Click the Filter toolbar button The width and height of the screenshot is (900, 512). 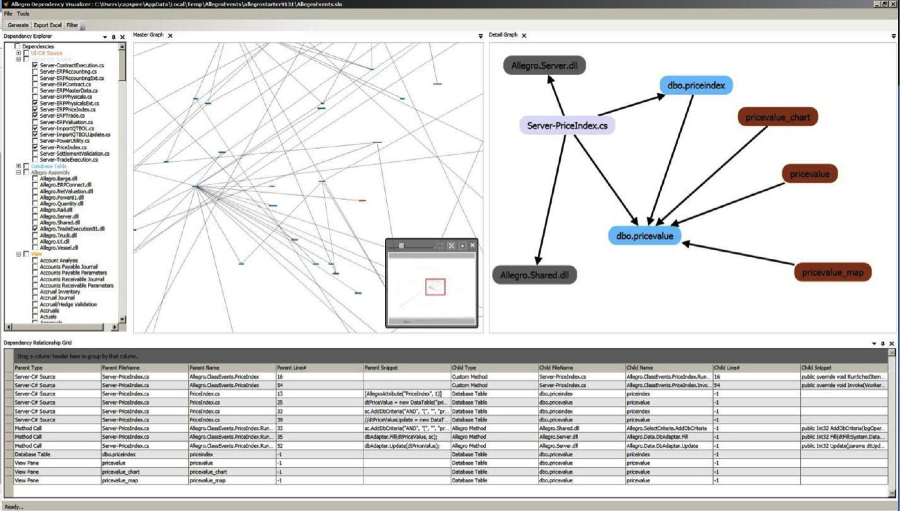pos(72,25)
